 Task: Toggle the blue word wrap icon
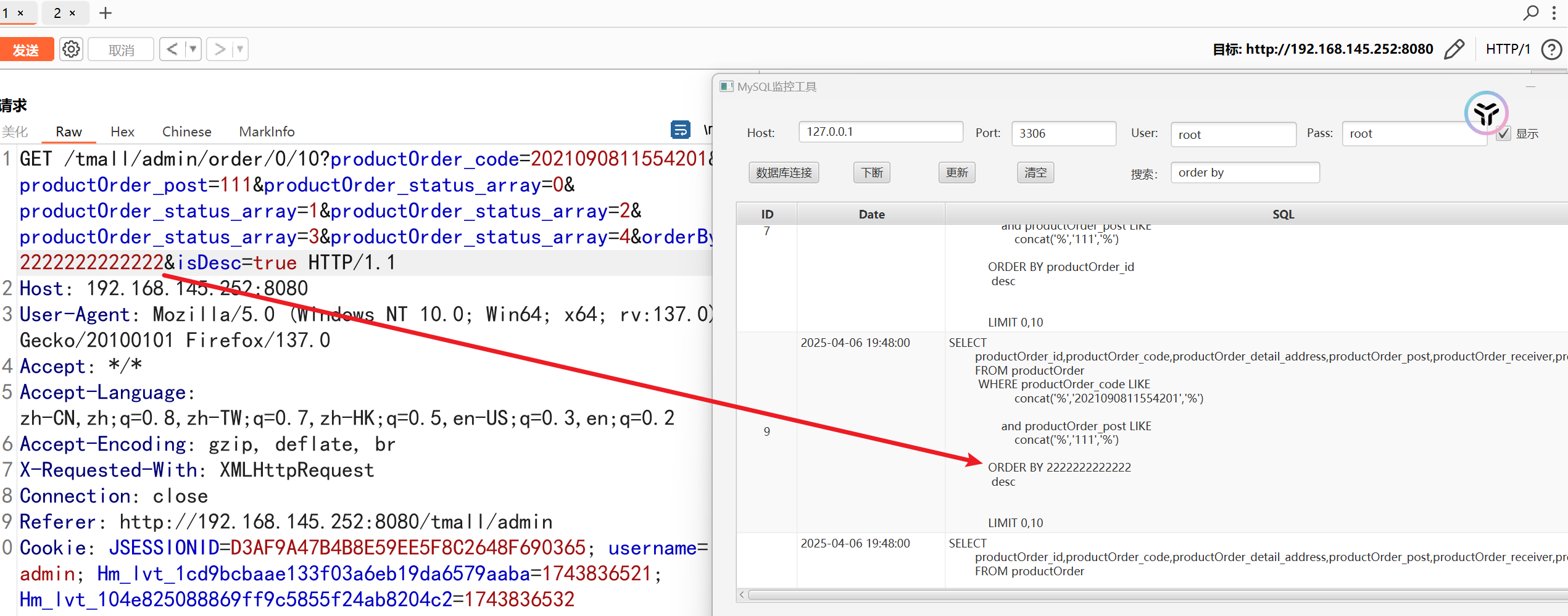(680, 130)
